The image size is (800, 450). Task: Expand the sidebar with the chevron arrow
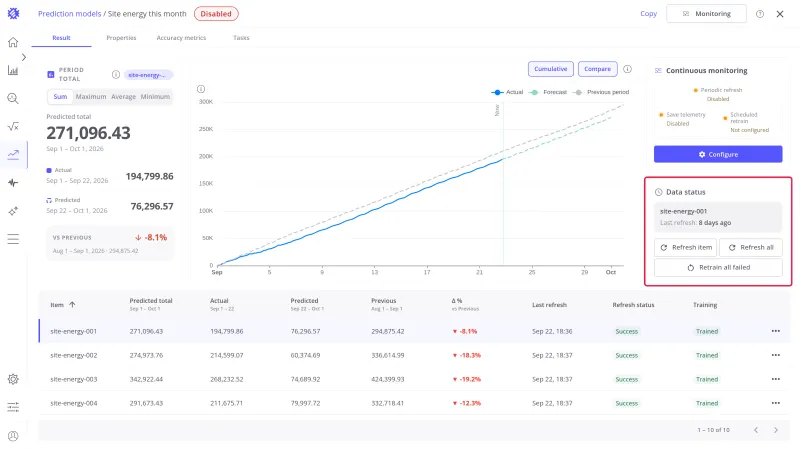23,57
